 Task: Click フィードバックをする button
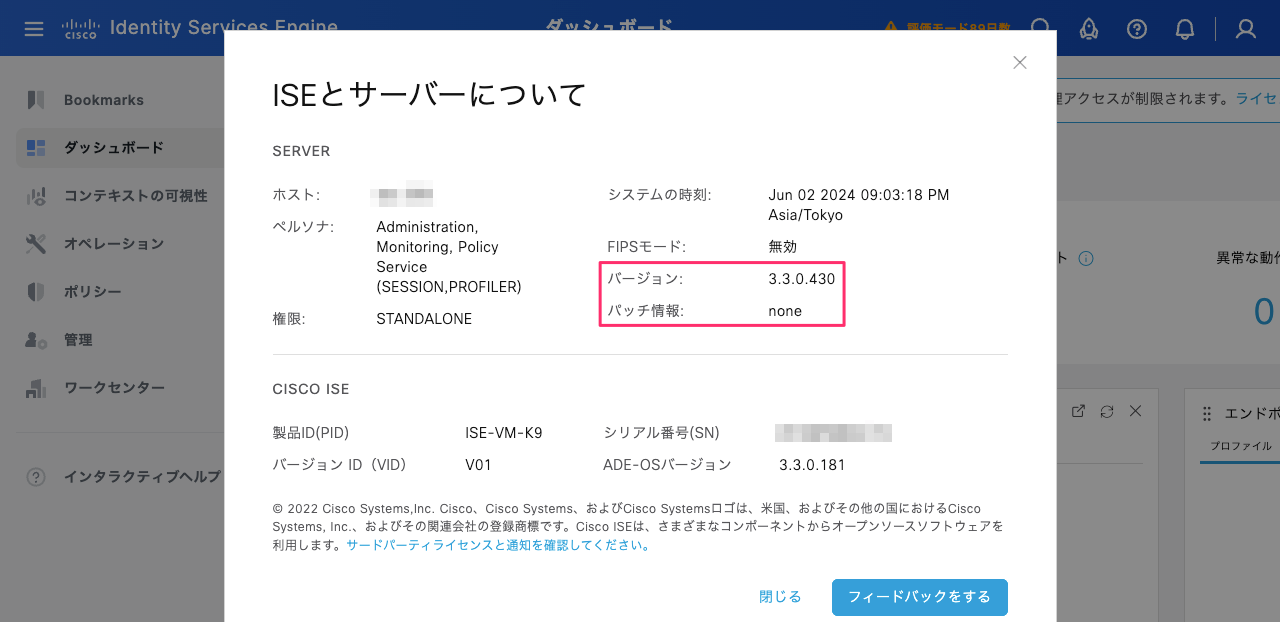(920, 597)
